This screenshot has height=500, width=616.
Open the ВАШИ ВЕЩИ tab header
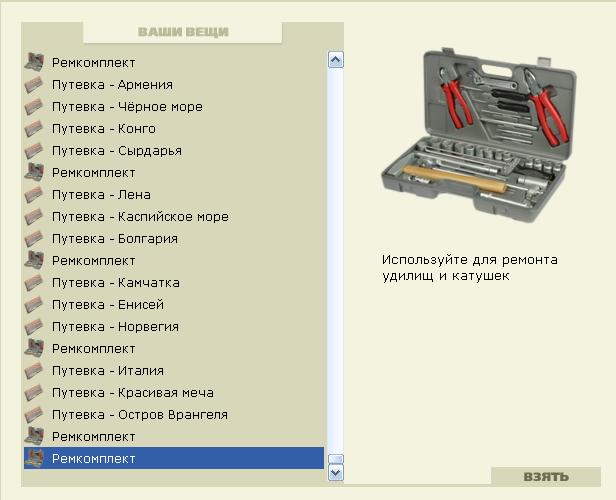[183, 32]
